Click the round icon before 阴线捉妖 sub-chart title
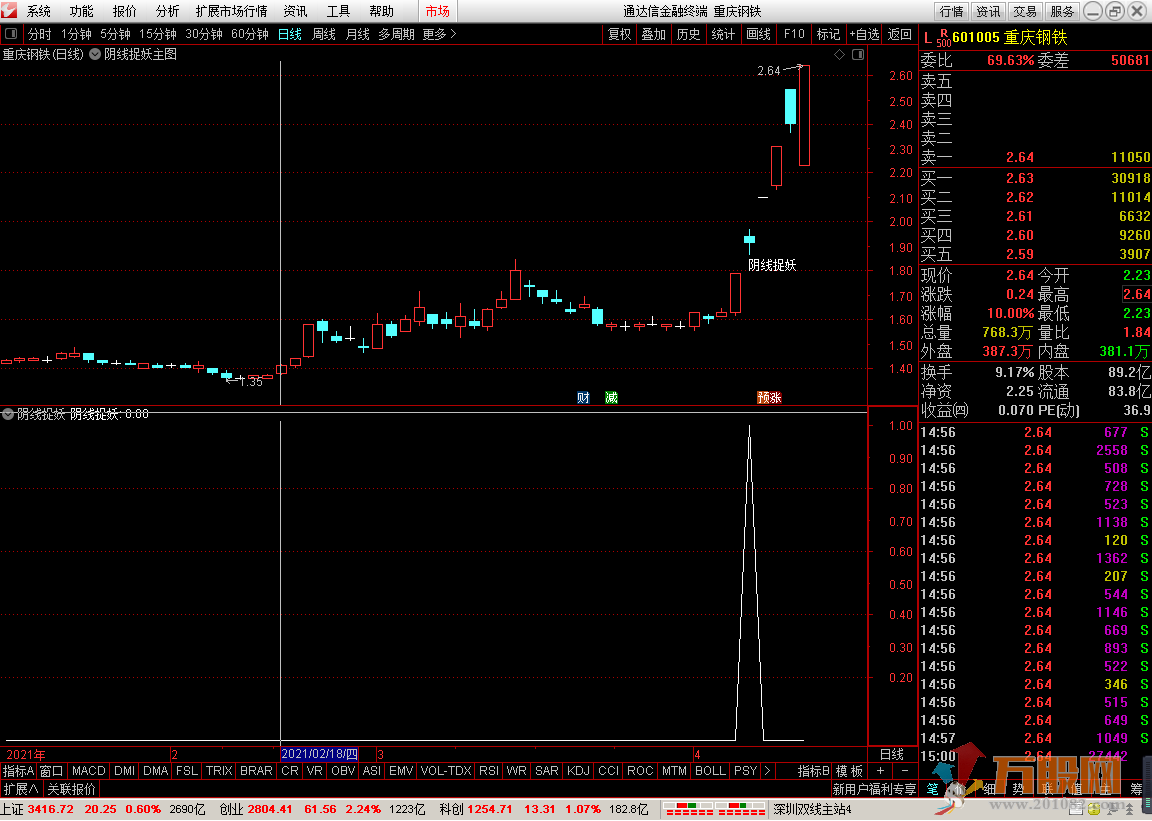Viewport: 1152px width, 821px height. (x=8, y=414)
